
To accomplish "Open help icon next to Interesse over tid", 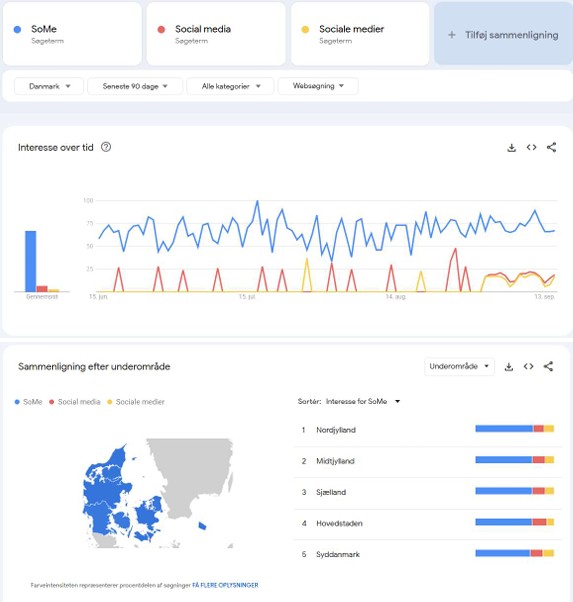I will tap(106, 147).
